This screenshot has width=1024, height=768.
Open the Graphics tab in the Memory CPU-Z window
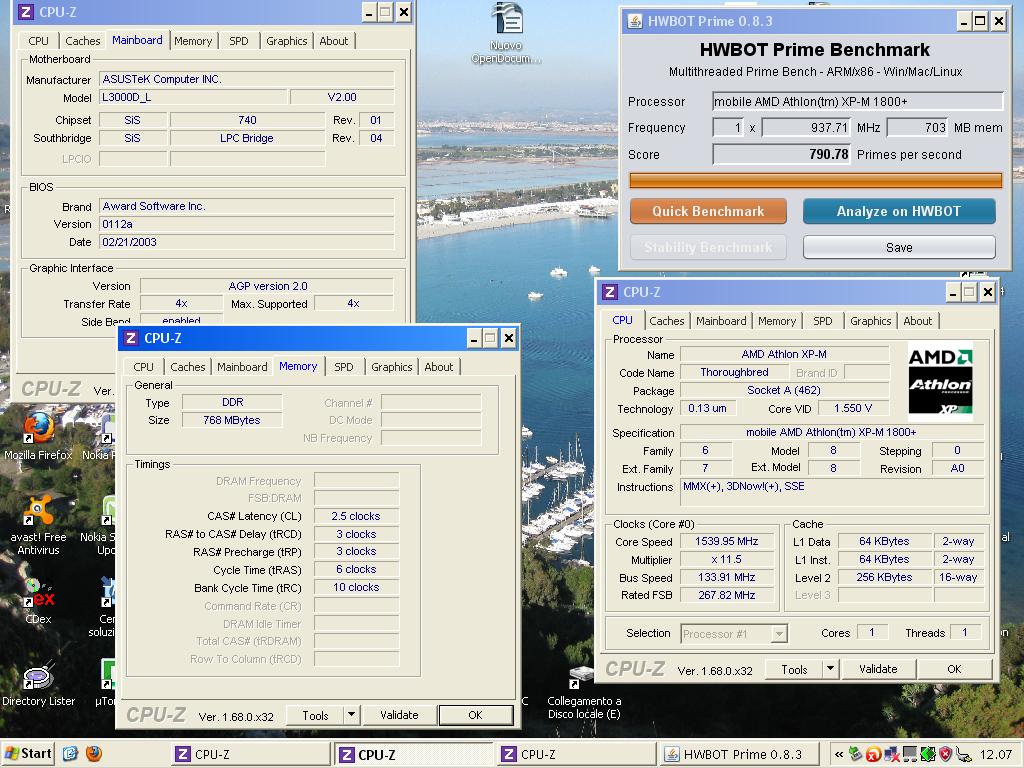[391, 367]
